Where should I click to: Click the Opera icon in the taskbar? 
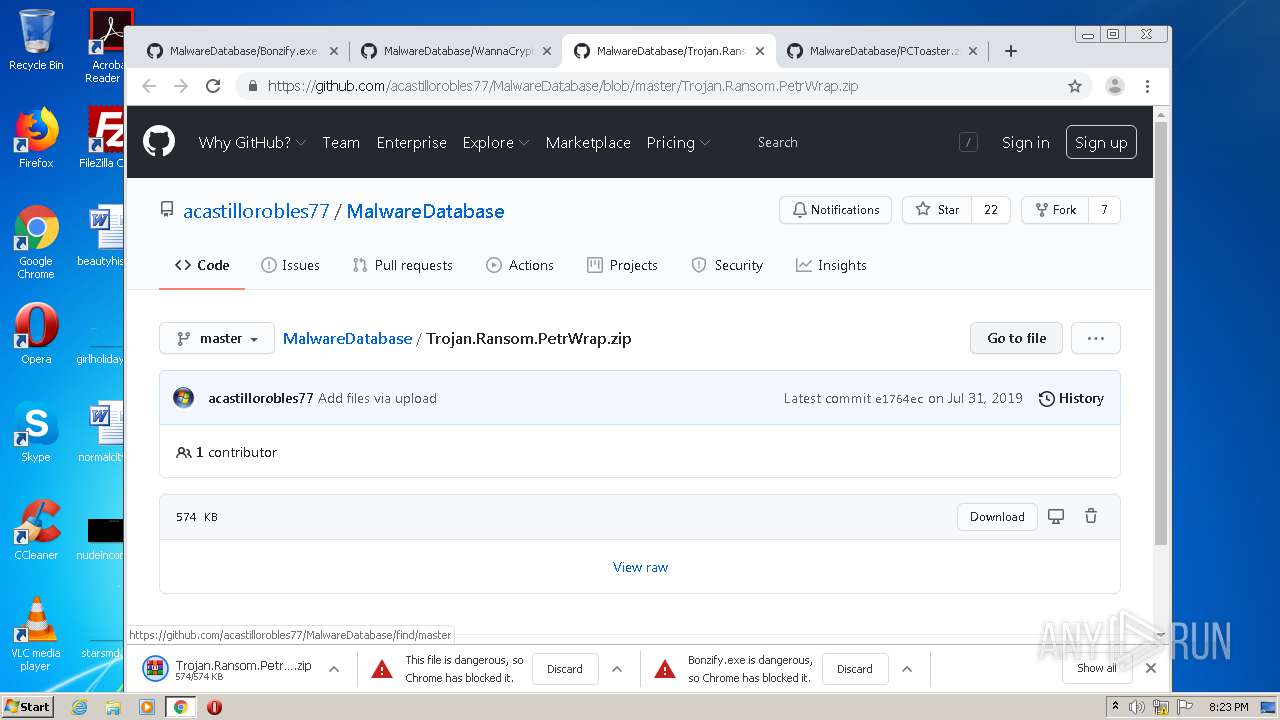[x=214, y=707]
